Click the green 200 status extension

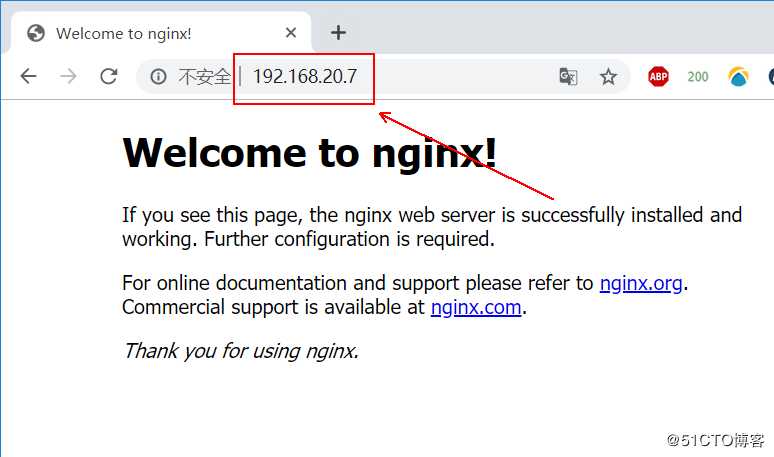coord(697,76)
